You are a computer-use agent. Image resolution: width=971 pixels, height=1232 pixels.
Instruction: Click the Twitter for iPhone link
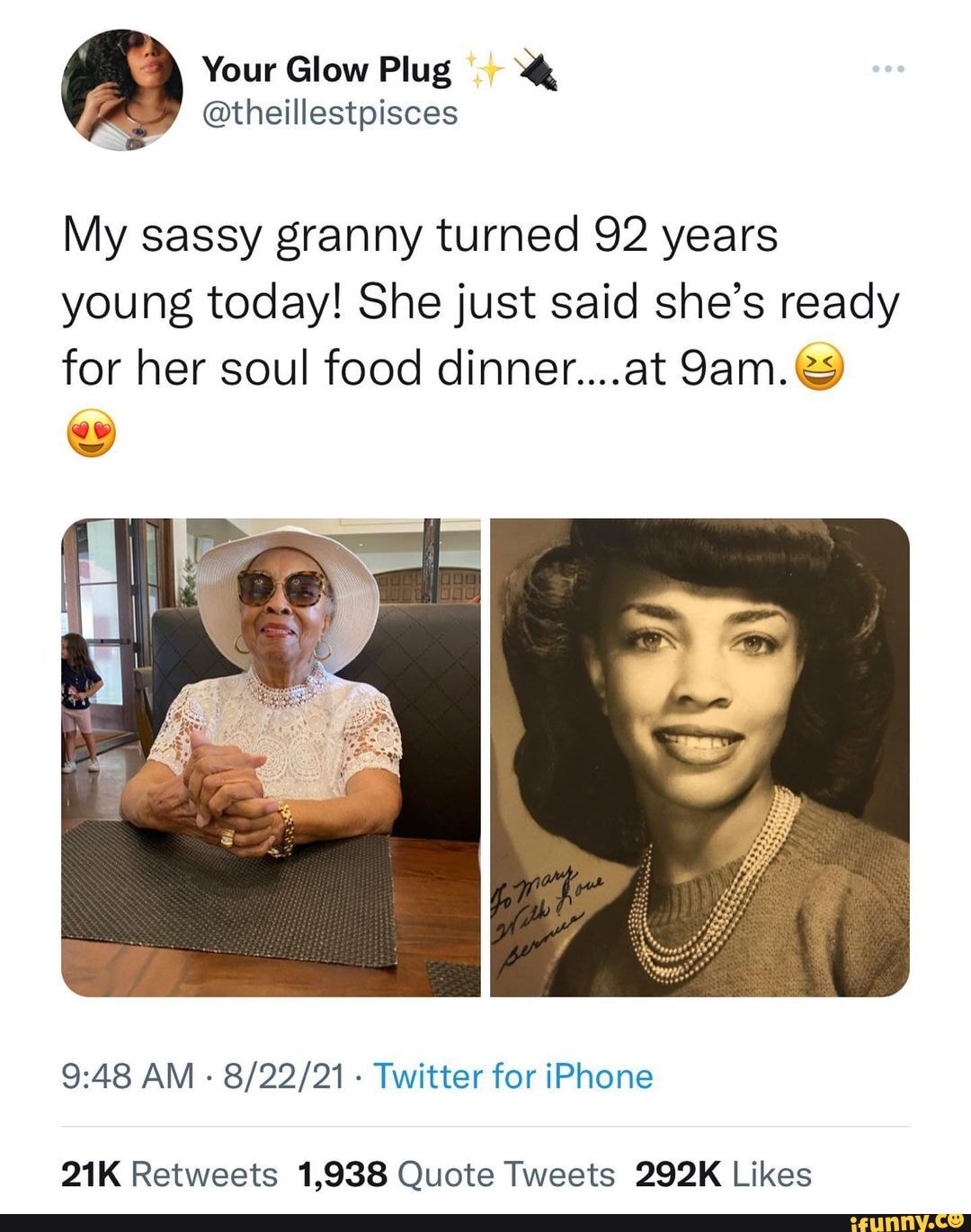tap(512, 1076)
